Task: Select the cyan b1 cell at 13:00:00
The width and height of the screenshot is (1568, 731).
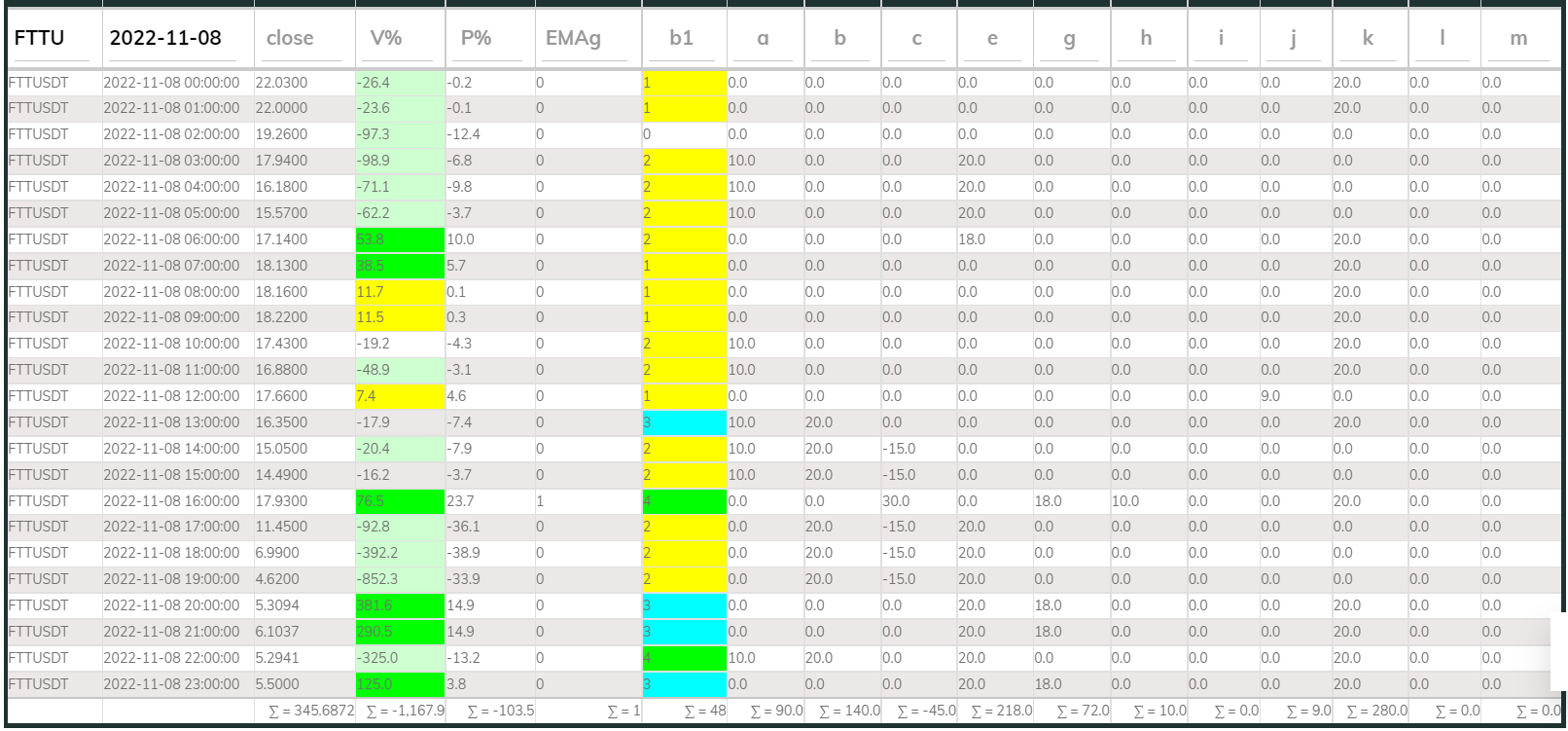Action: tap(684, 422)
